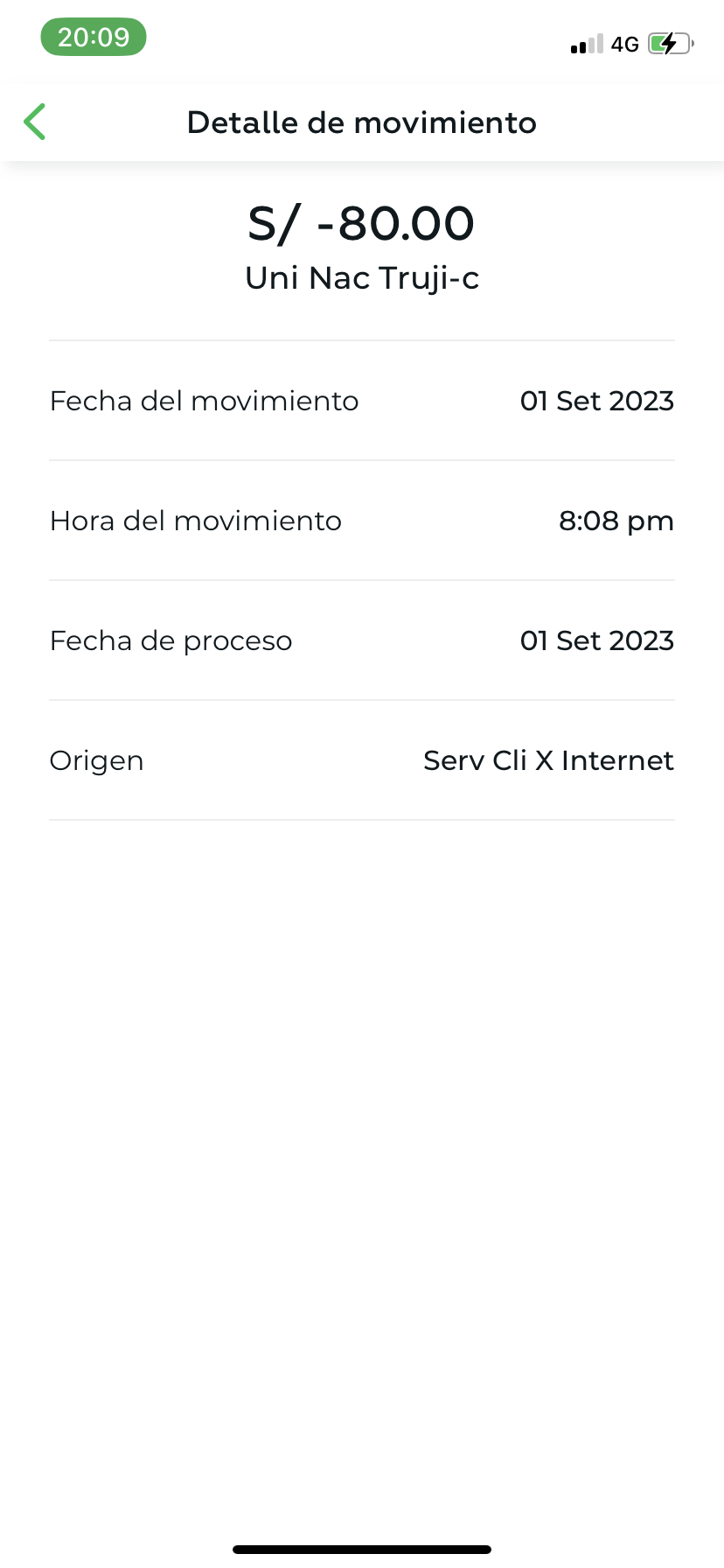Image resolution: width=724 pixels, height=1568 pixels.
Task: Tap the process date value '01 Set 2023'
Action: point(597,640)
